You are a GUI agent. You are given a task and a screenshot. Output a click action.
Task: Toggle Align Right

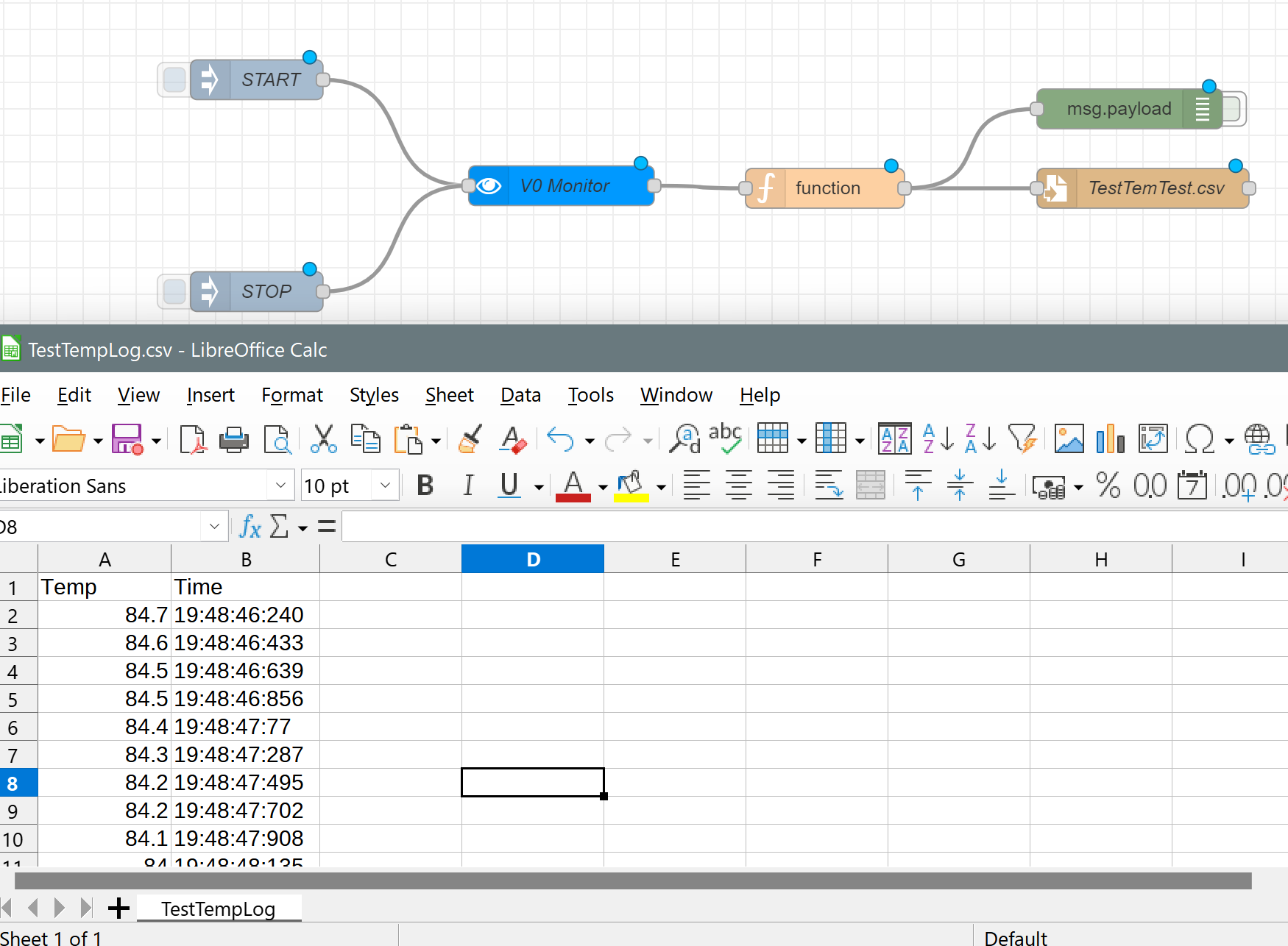click(780, 486)
